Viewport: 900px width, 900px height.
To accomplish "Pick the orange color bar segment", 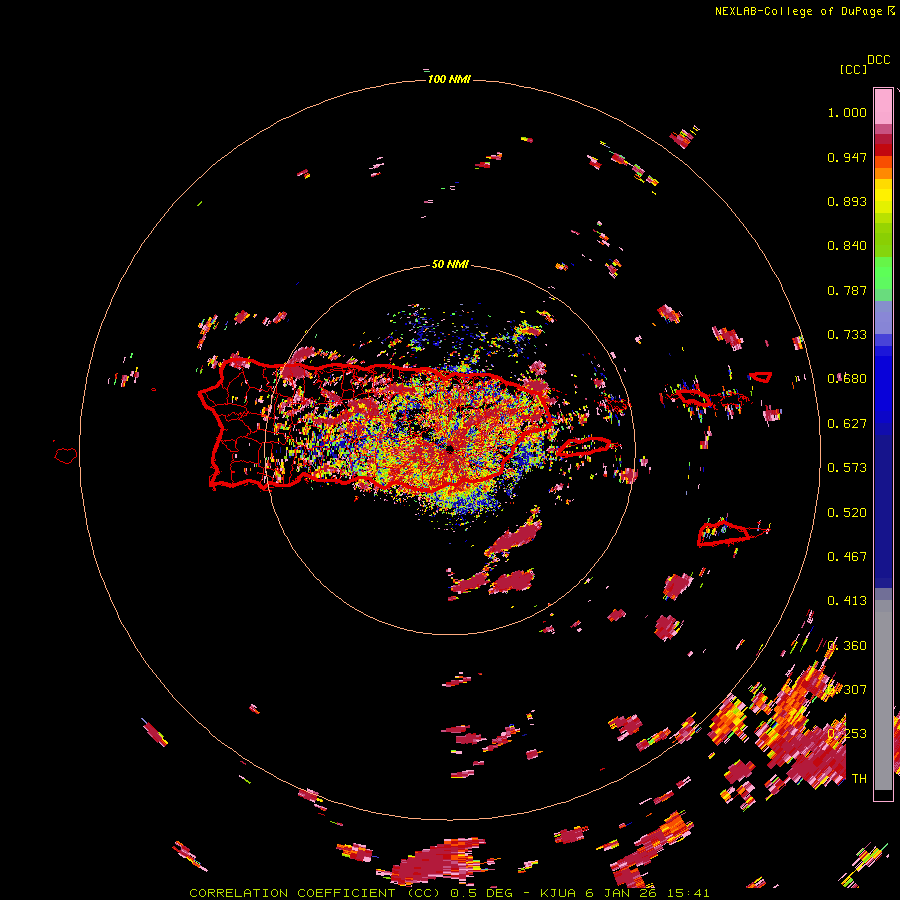I will [x=883, y=173].
